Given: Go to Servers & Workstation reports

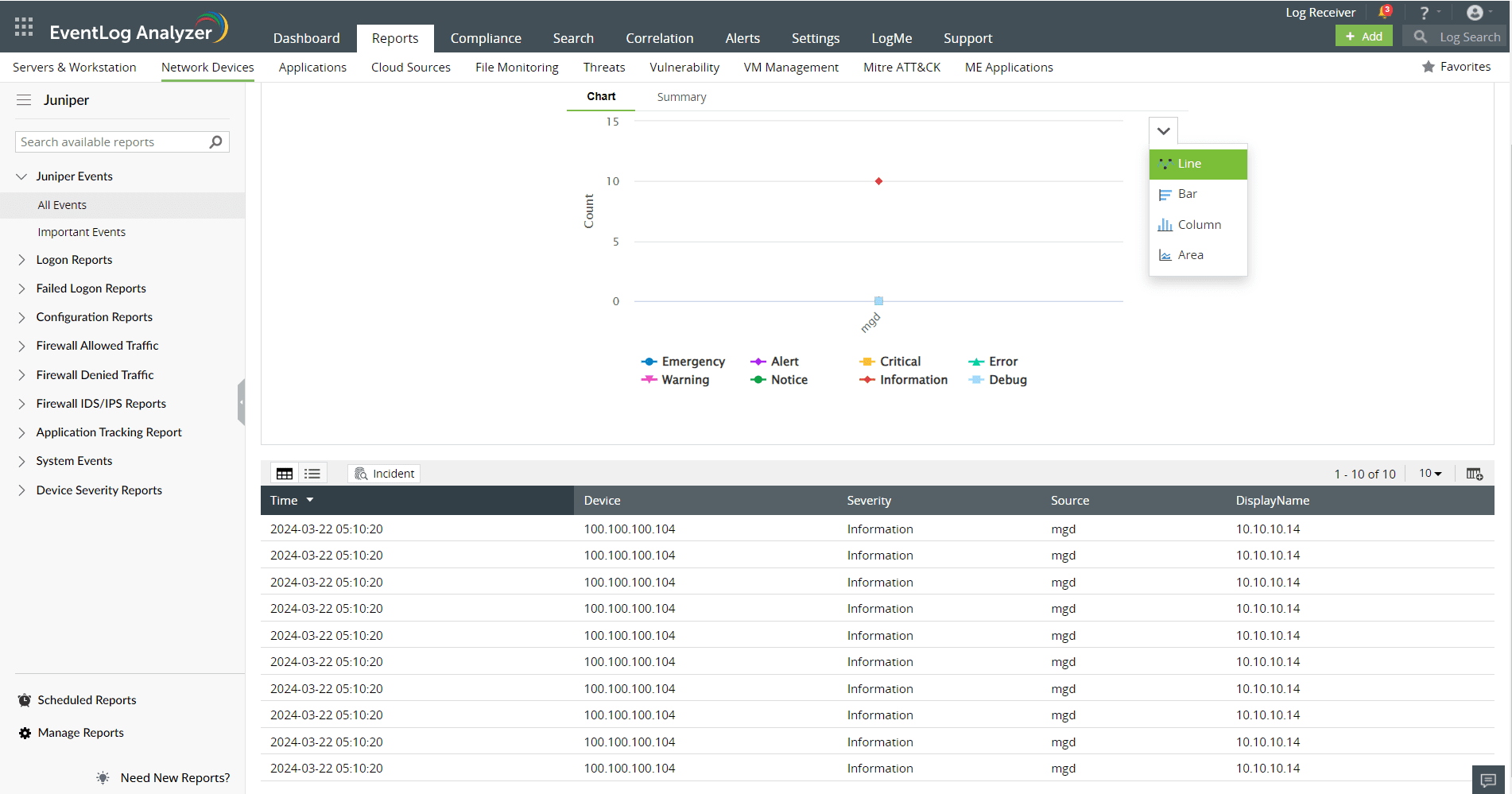Looking at the screenshot, I should click(x=75, y=68).
